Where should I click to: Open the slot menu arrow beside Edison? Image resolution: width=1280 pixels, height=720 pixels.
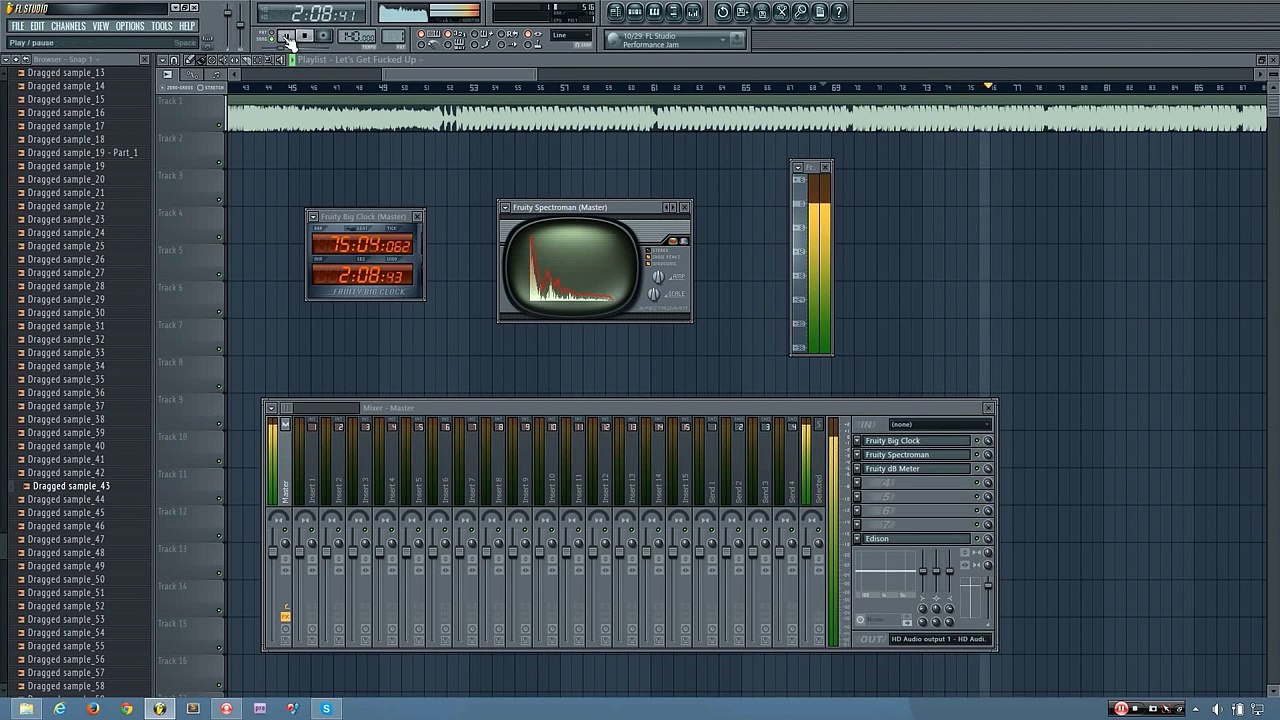pos(857,539)
